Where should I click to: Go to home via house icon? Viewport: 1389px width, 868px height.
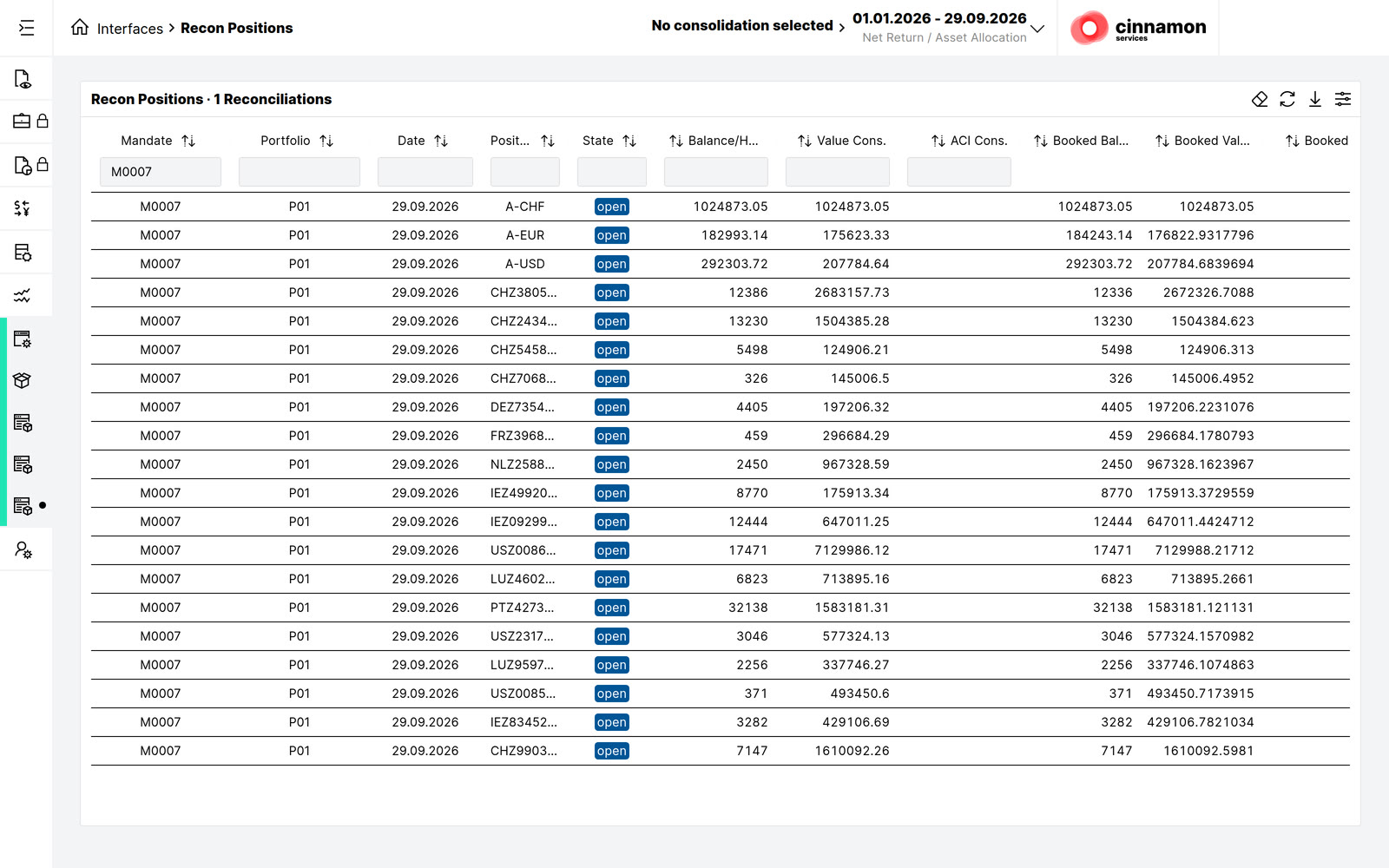(x=80, y=27)
